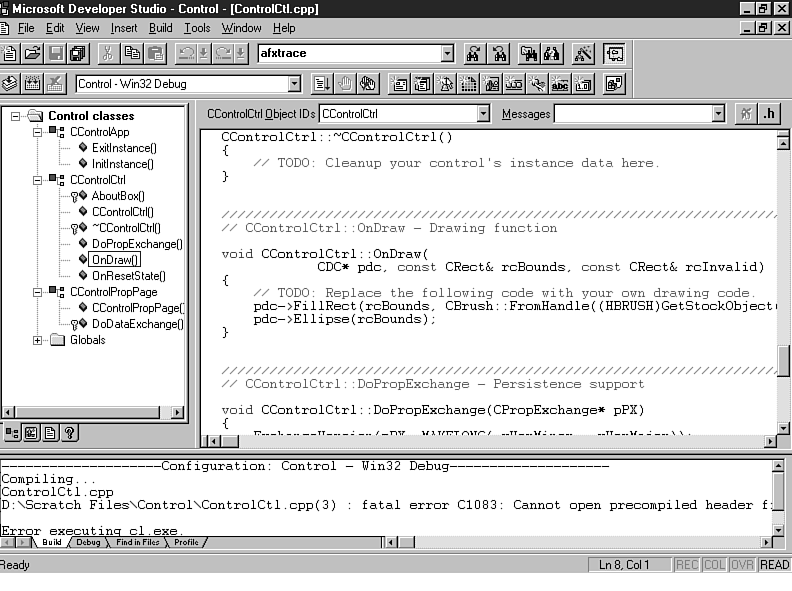Viewport: 792px width, 591px height.
Task: Switch to the Find in Files output tab
Action: pyautogui.click(x=137, y=543)
